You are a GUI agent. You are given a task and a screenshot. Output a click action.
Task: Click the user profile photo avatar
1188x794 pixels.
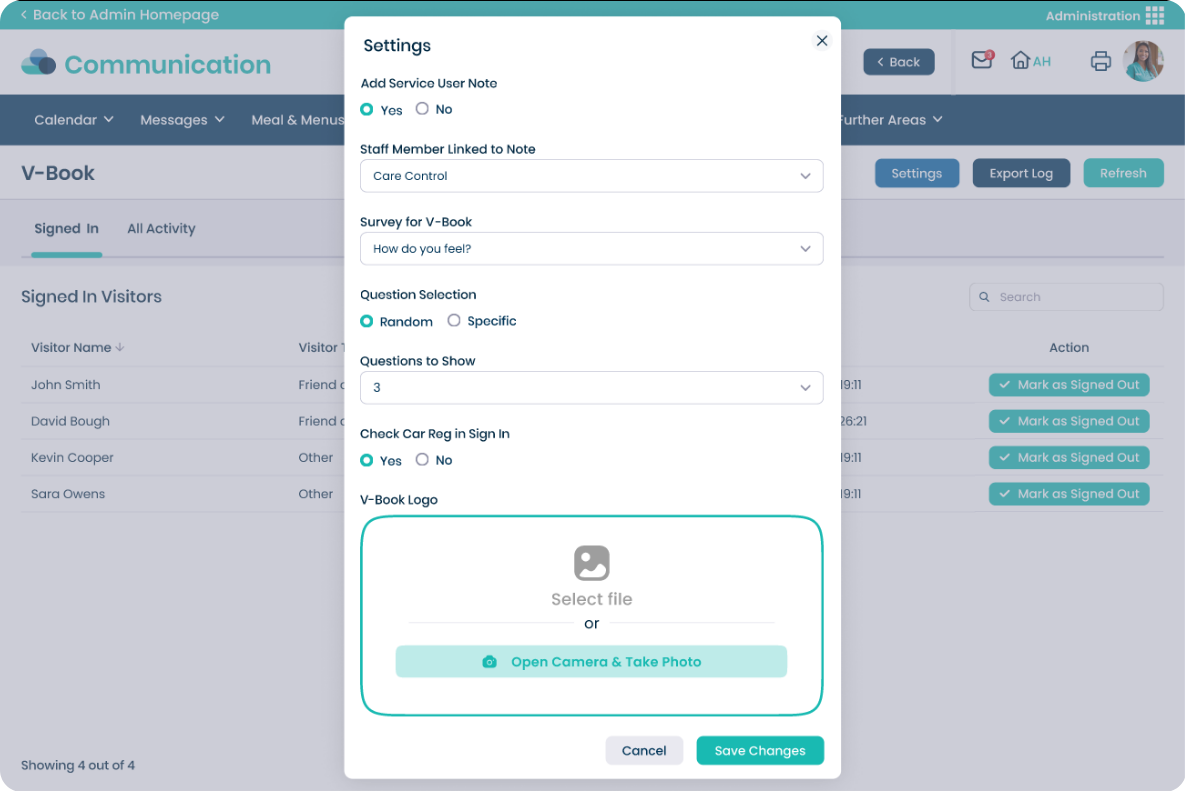(x=1143, y=61)
